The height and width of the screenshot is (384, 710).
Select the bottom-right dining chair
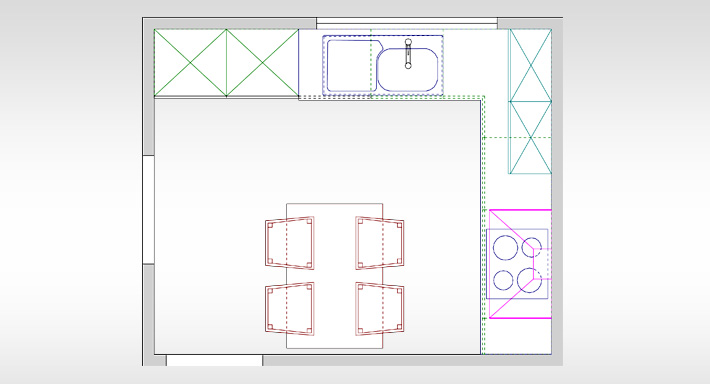tap(379, 309)
